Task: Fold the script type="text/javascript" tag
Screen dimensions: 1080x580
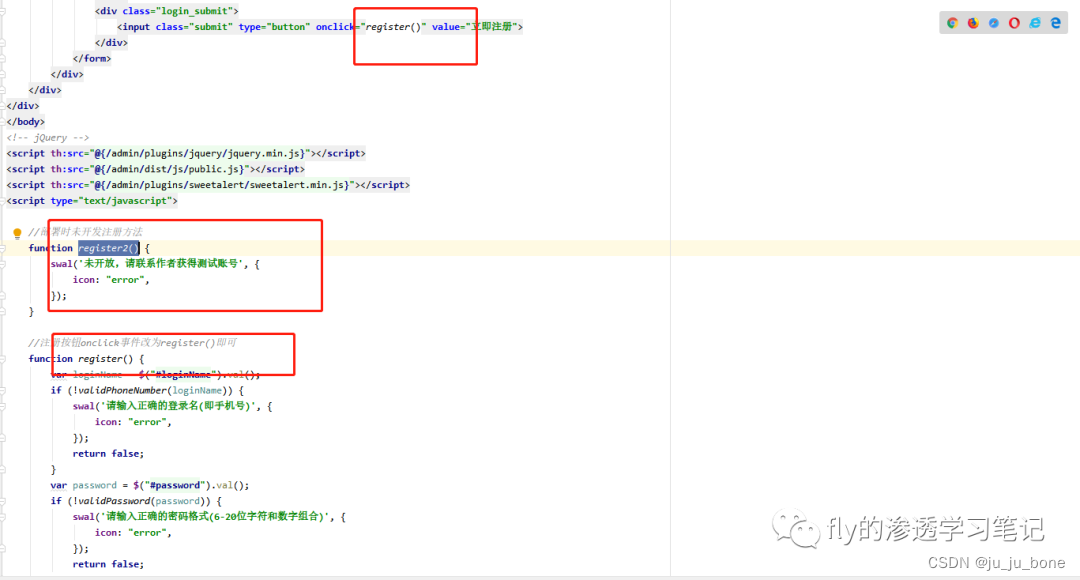Action: click(3, 201)
